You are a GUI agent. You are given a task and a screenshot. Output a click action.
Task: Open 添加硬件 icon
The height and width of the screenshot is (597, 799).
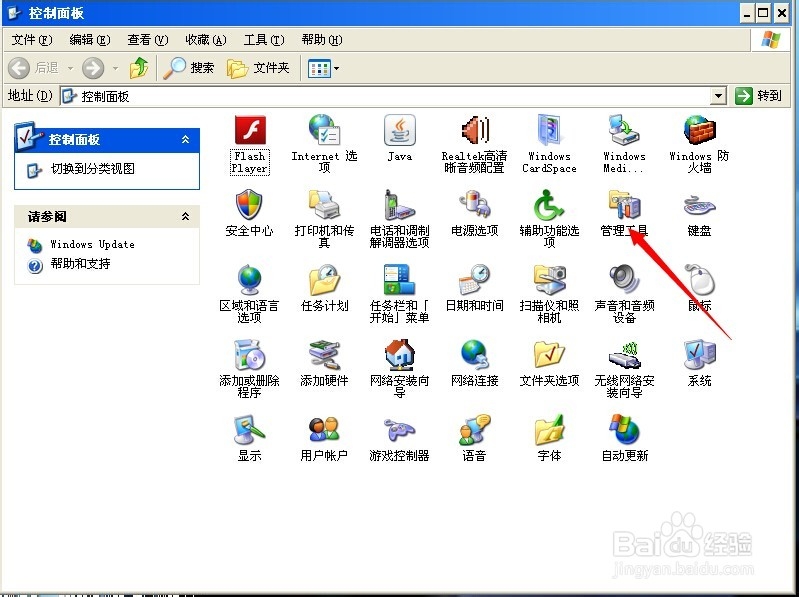click(324, 355)
